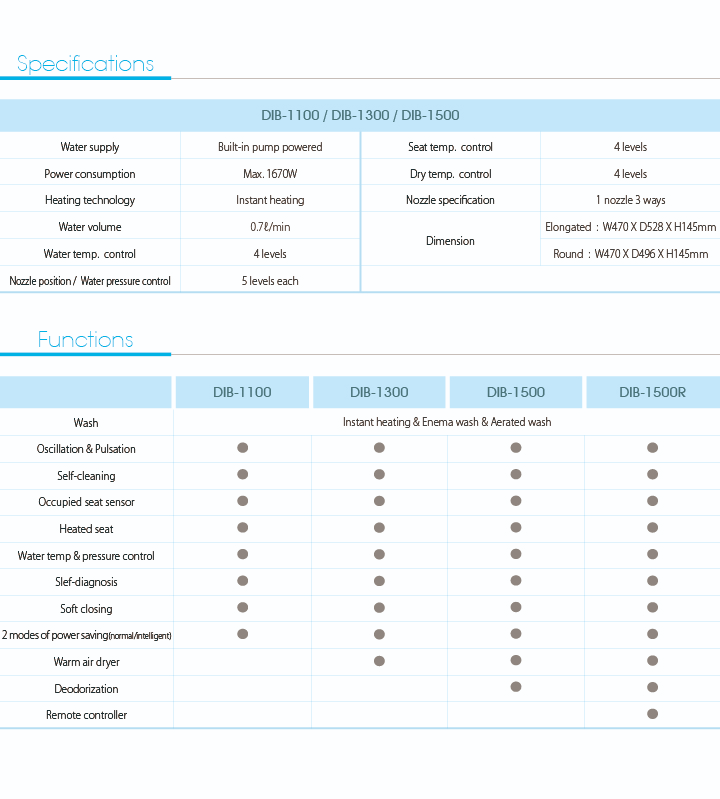720x799 pixels.
Task: Click Slef-diagnosis dot under DIB-1500R
Action: pos(652,581)
